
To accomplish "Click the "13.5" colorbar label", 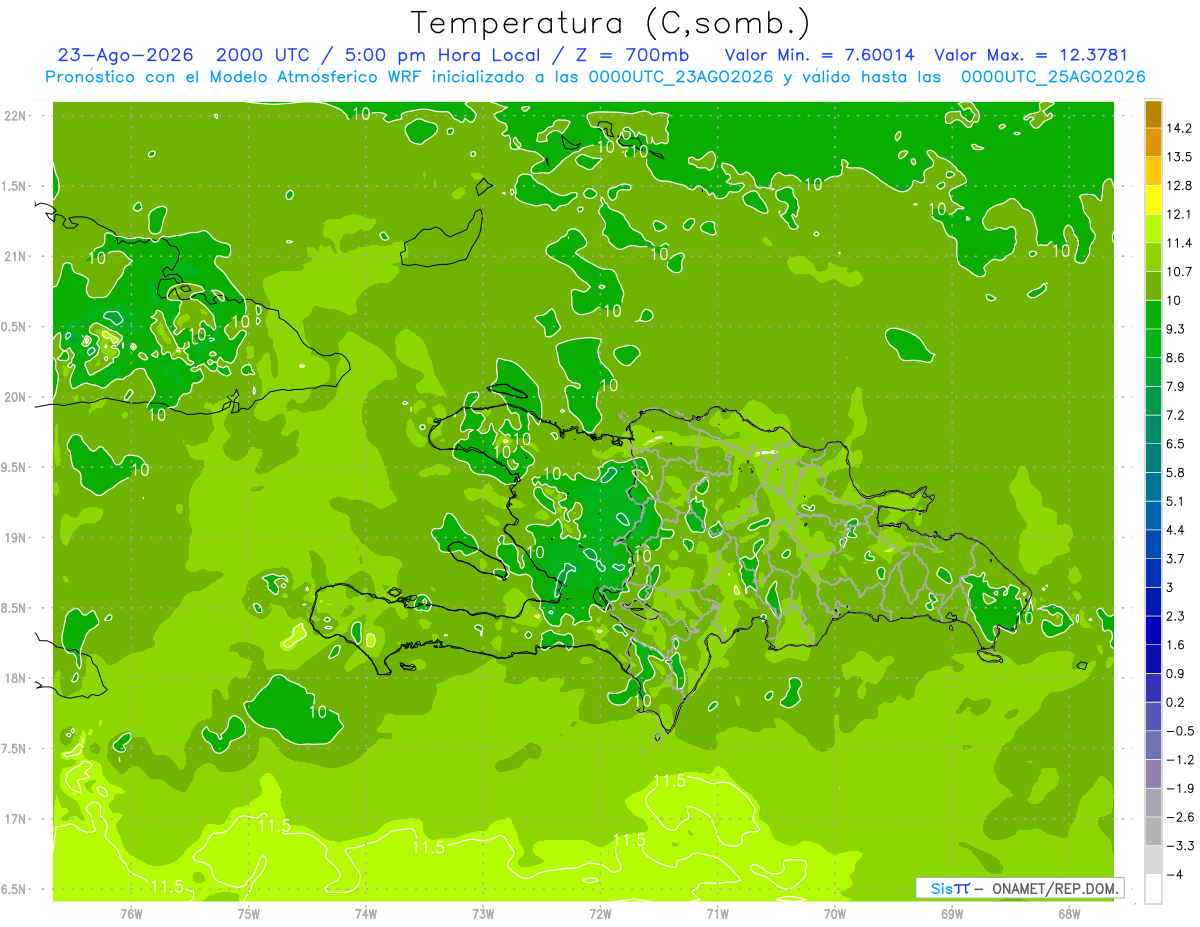I will [x=1179, y=157].
